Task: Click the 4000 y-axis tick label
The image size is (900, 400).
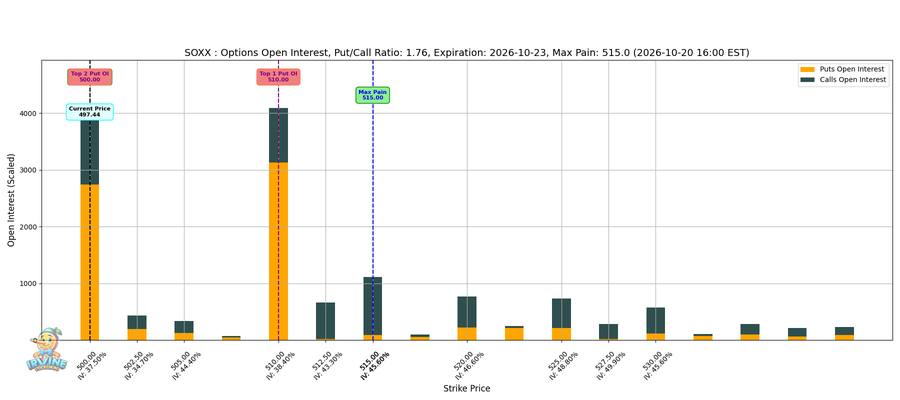Action: tap(29, 114)
